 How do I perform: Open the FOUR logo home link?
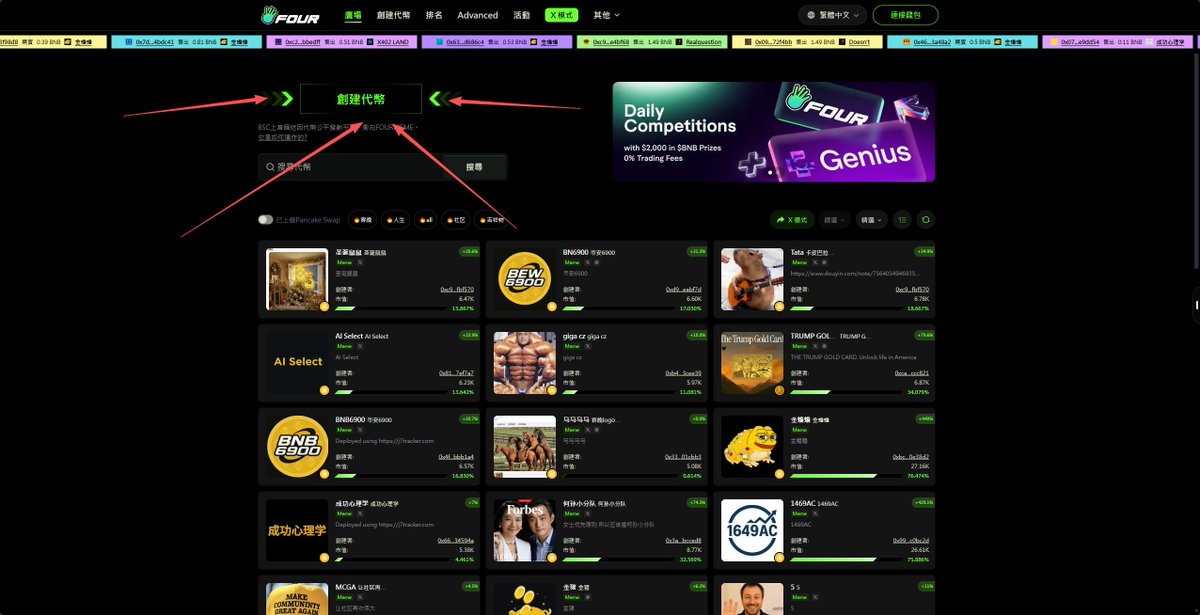(x=289, y=15)
